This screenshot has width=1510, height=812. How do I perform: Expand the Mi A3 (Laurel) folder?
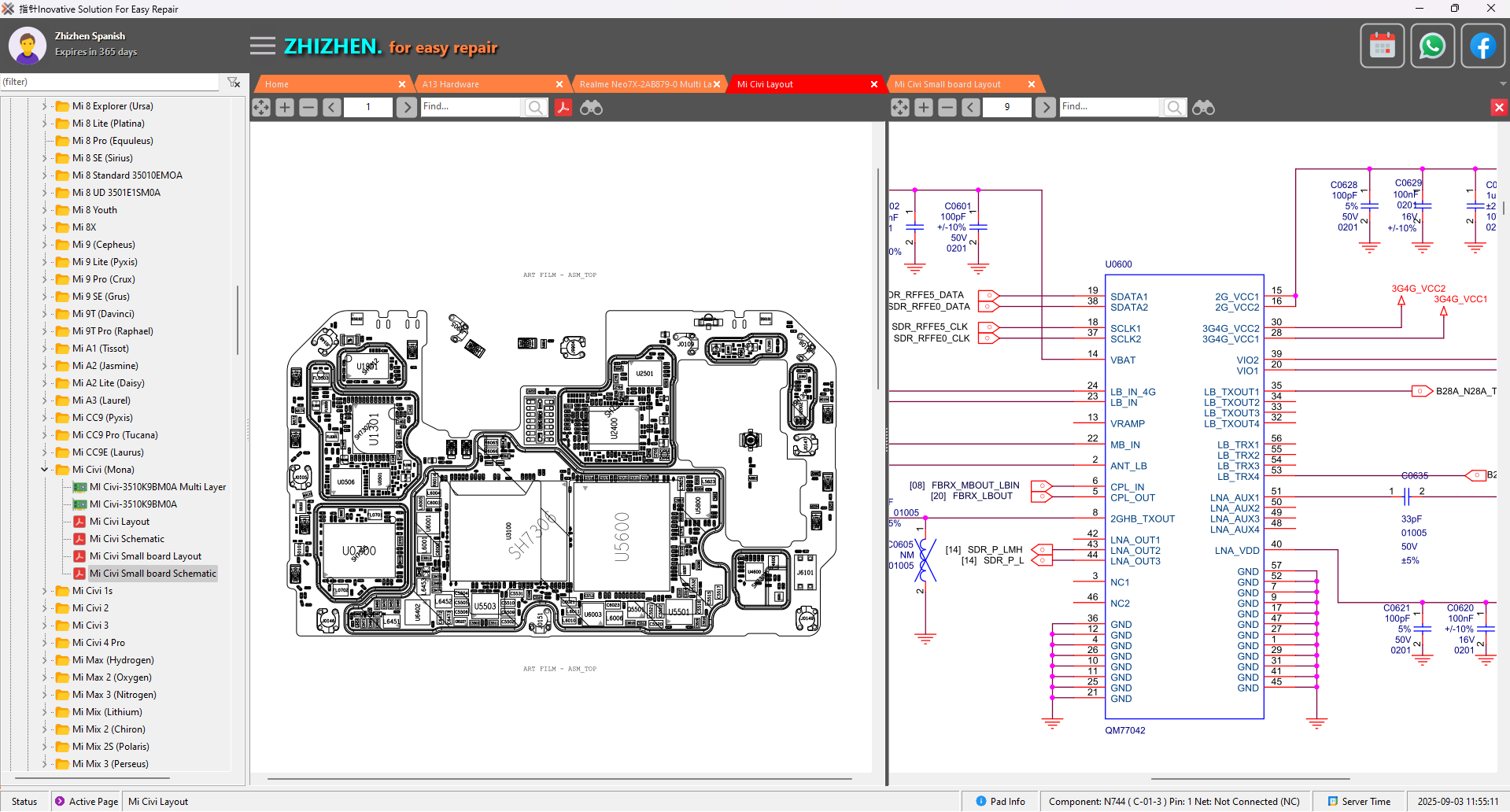click(44, 400)
